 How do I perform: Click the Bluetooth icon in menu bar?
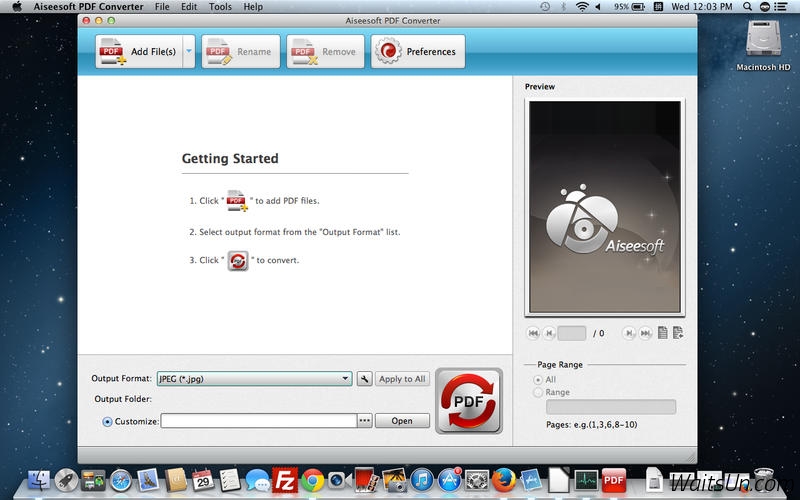click(563, 7)
